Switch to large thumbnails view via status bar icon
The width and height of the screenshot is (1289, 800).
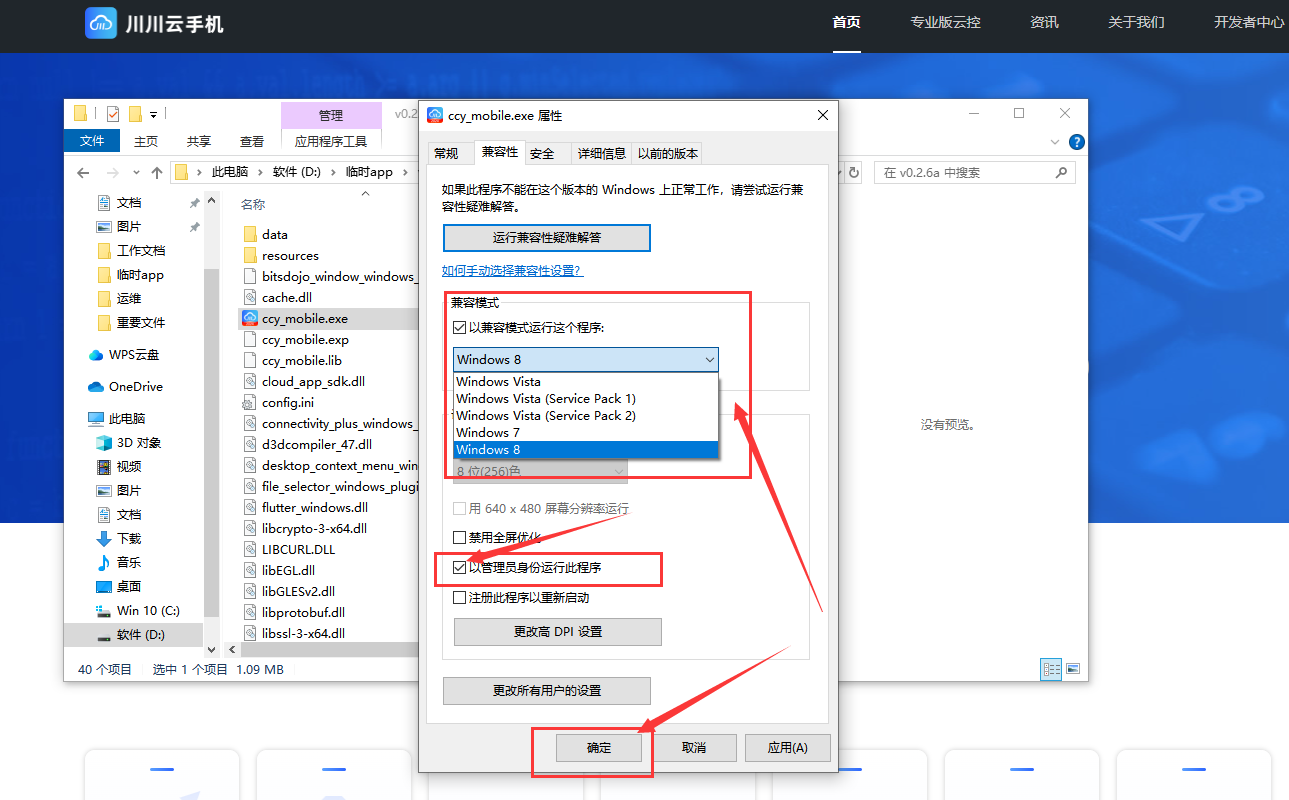point(1072,668)
